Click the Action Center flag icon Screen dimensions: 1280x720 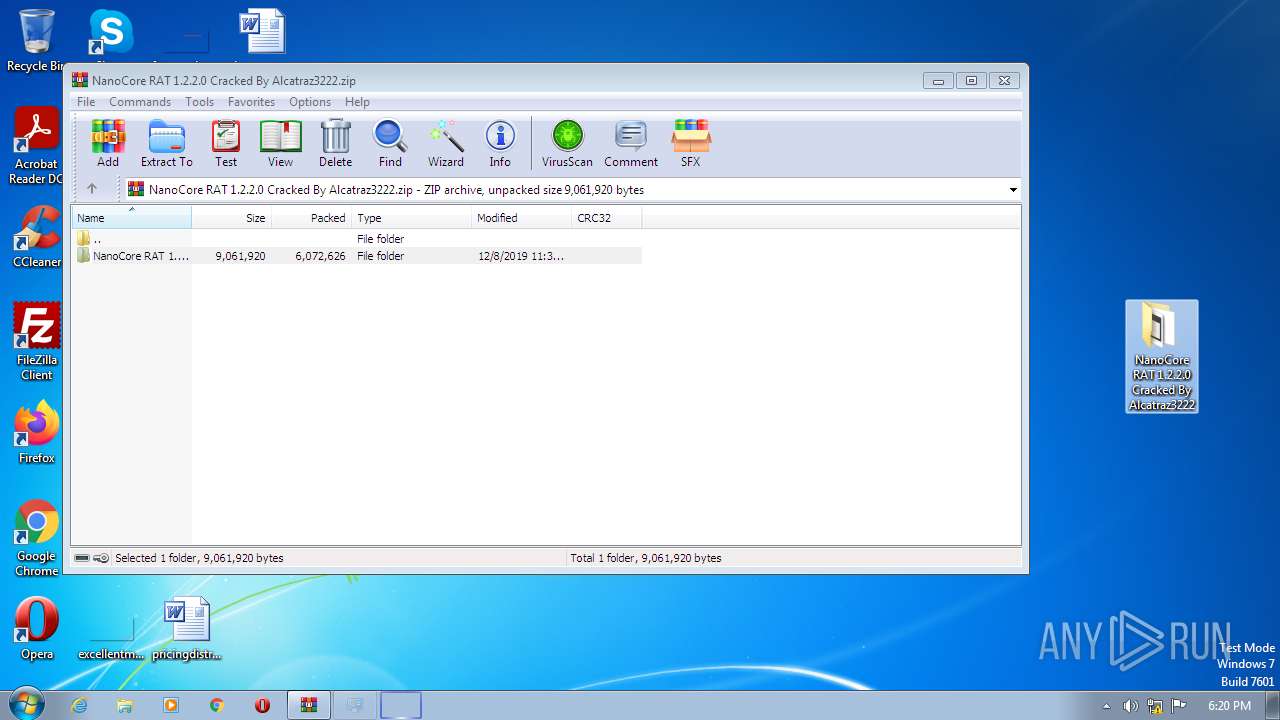tap(1179, 706)
